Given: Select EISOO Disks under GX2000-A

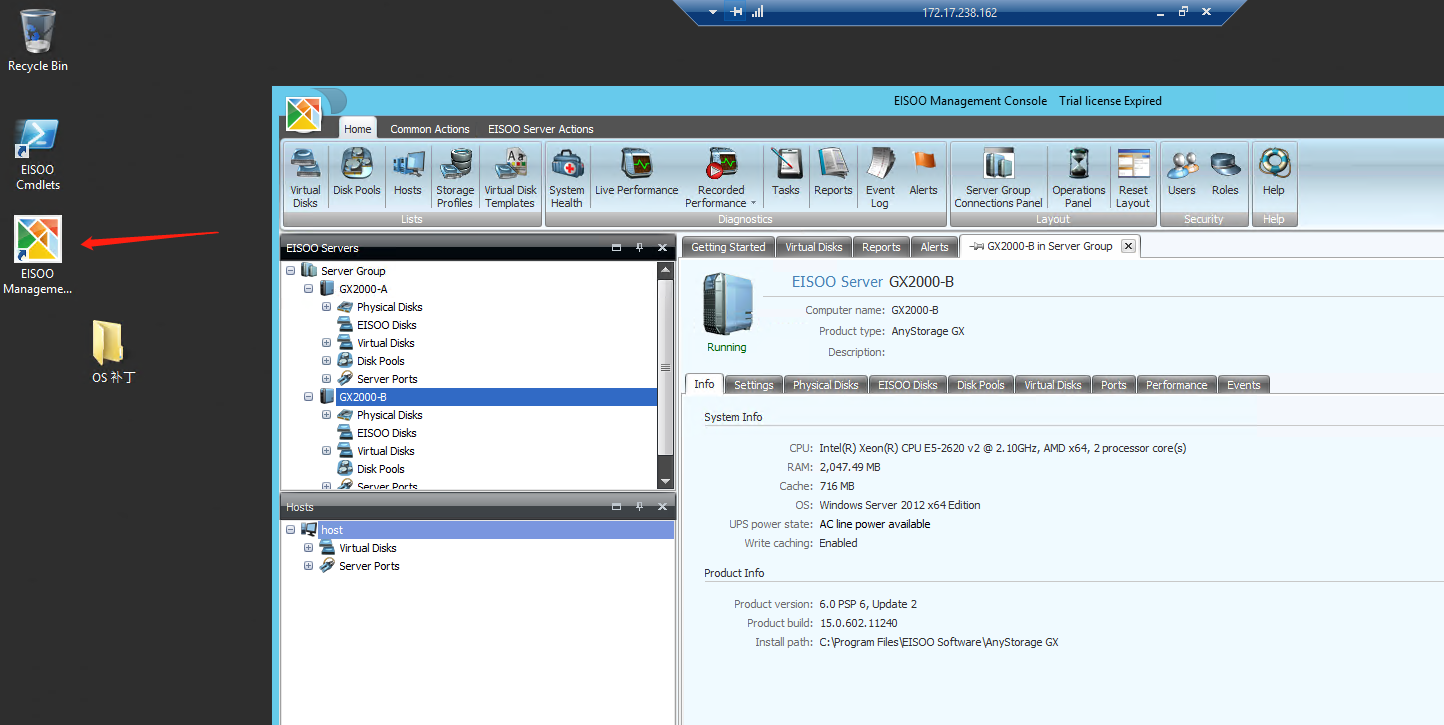Looking at the screenshot, I should tap(386, 325).
